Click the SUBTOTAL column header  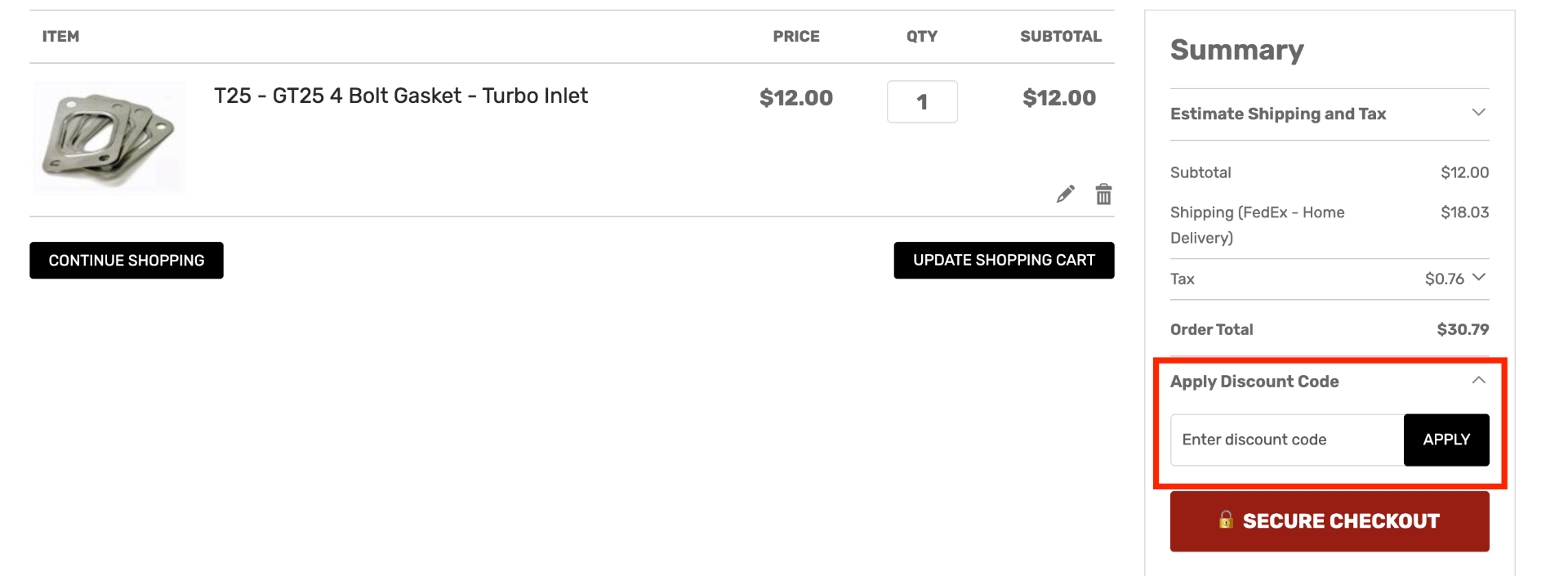point(1061,36)
